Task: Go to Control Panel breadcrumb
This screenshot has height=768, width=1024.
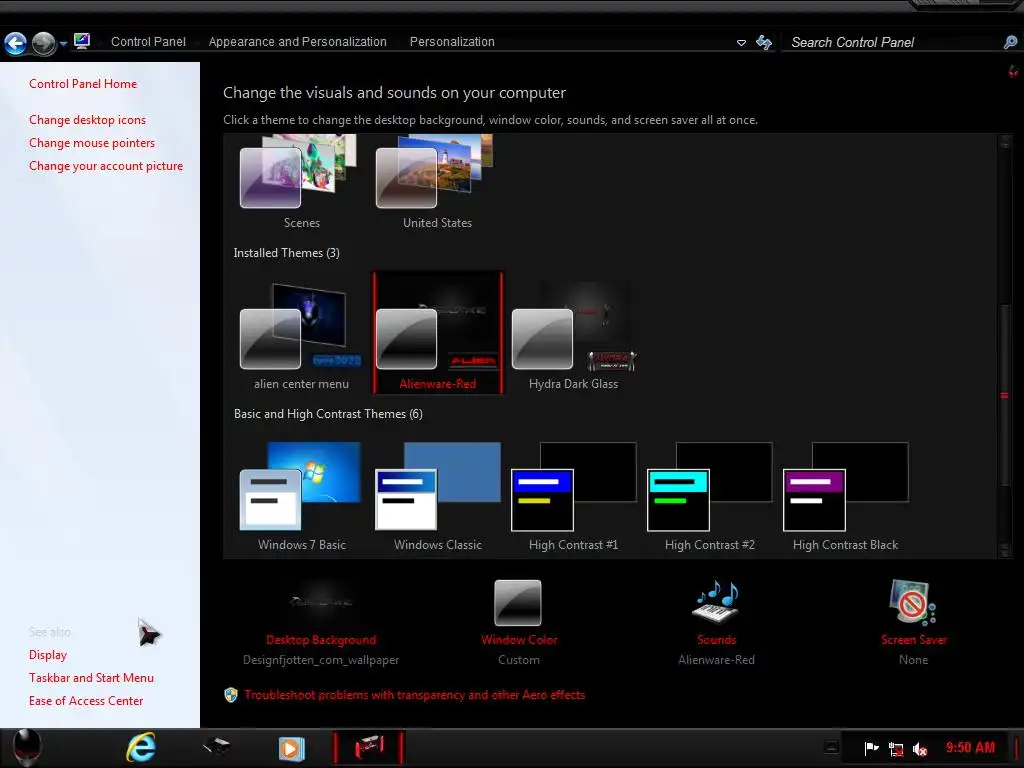Action: coord(148,42)
